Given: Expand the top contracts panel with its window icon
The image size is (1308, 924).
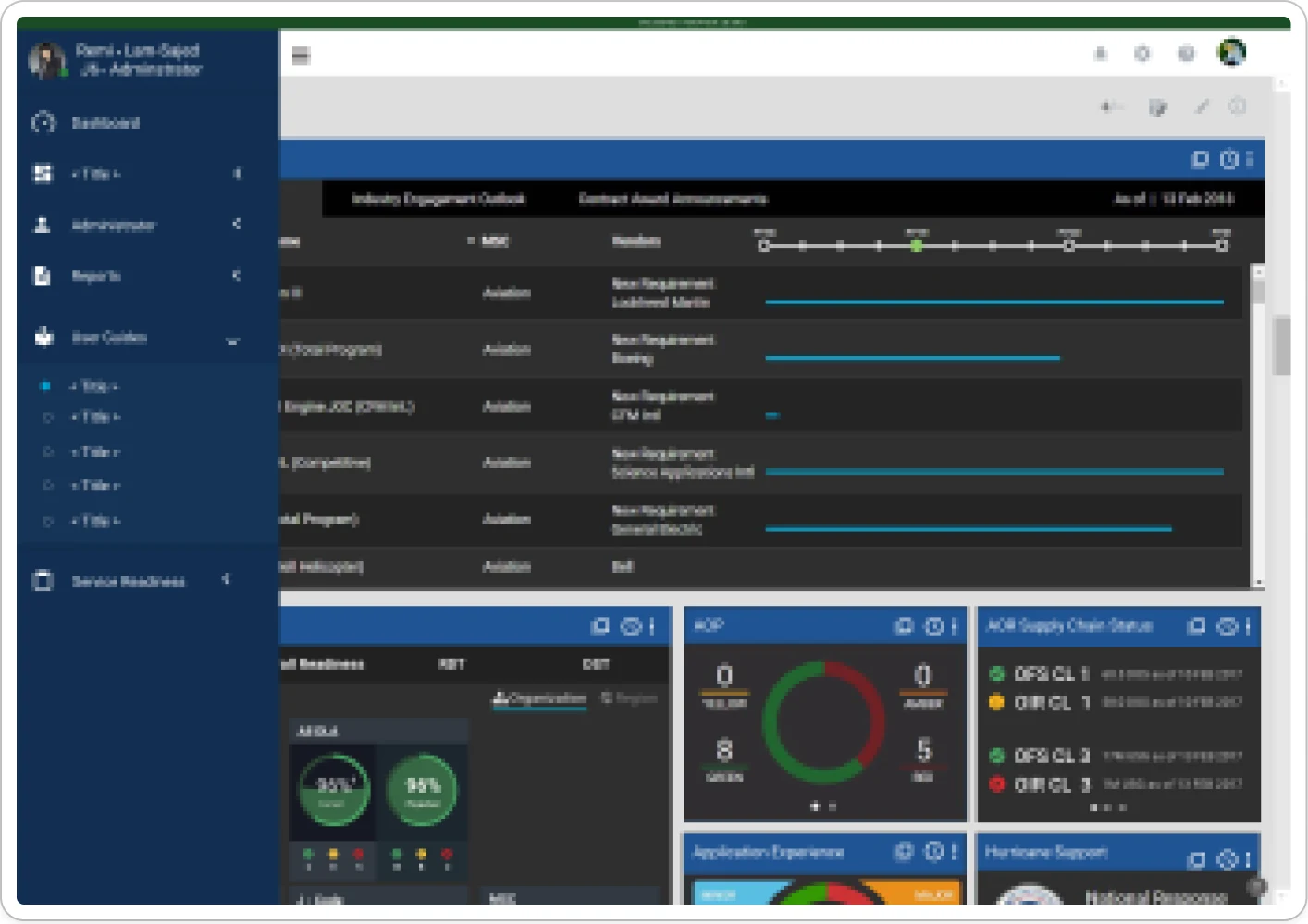Looking at the screenshot, I should tap(1200, 159).
